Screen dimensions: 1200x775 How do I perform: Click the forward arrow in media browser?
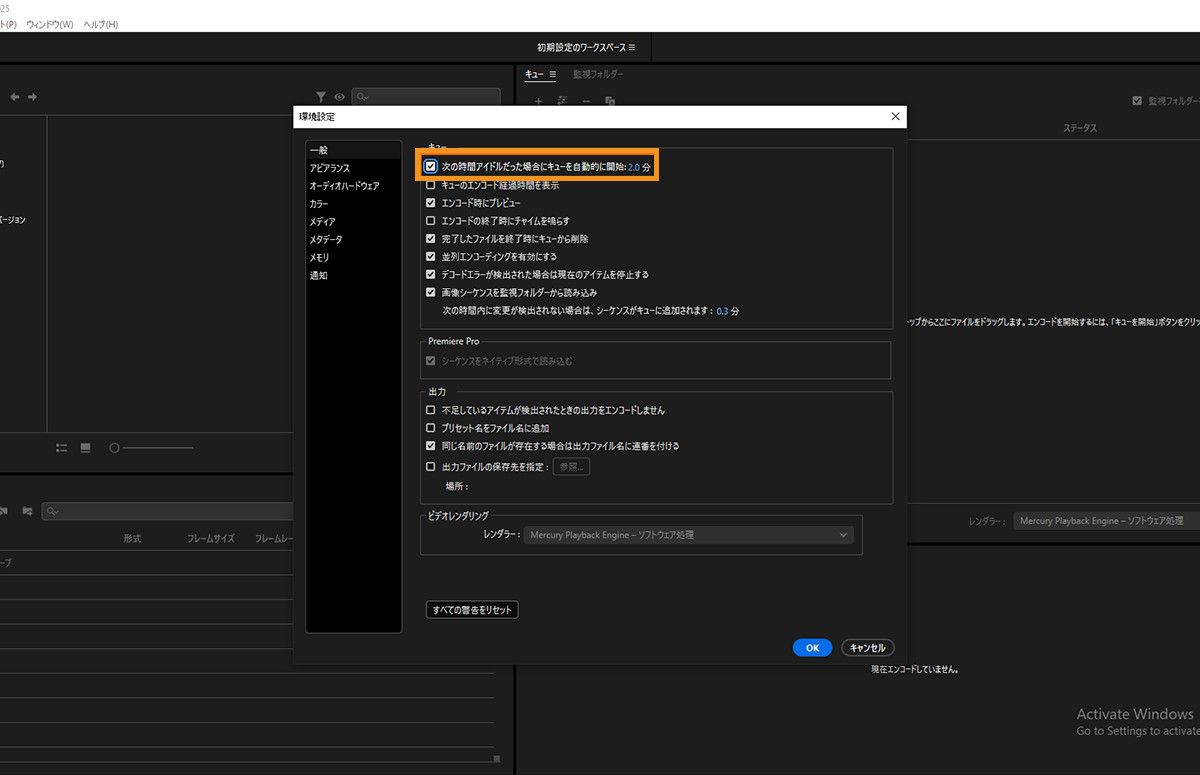coord(33,97)
